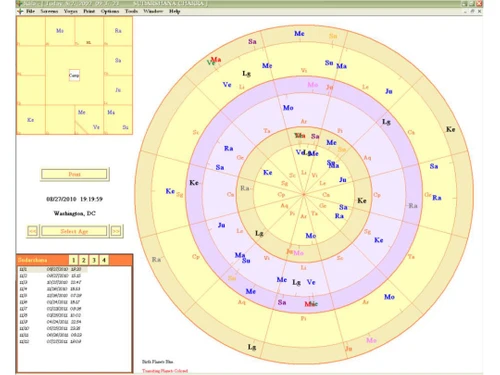The width and height of the screenshot is (500, 375).
Task: Click Ra in the small square chart
Action: 118,31
